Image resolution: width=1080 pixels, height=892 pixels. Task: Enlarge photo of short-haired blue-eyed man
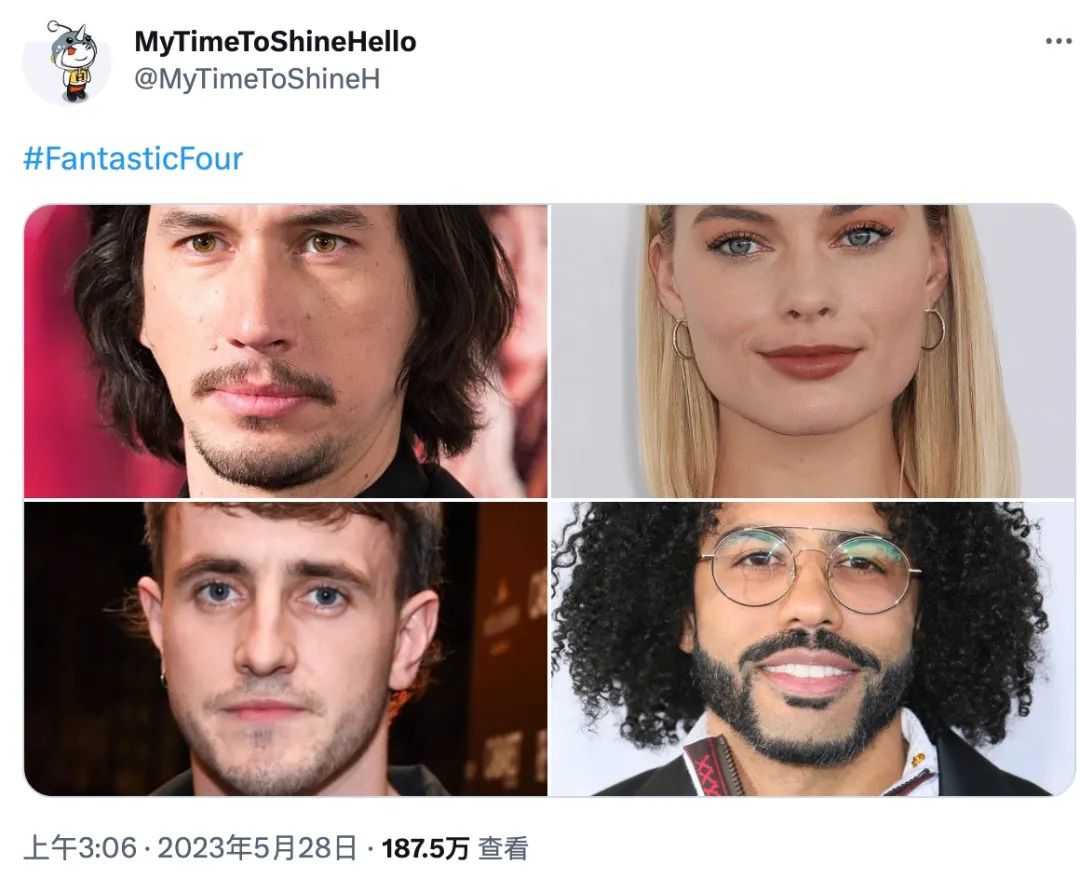click(286, 649)
